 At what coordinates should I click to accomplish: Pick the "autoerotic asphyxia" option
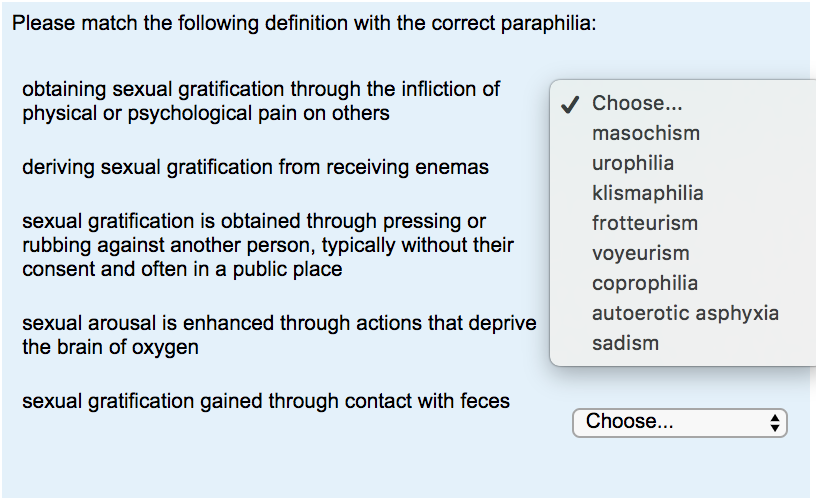tap(684, 313)
